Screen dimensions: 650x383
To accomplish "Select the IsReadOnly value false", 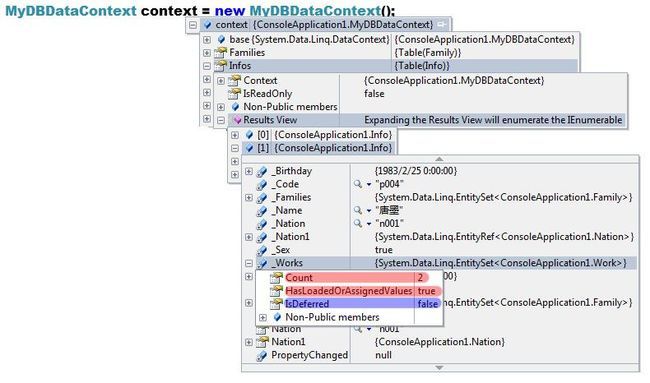I will click(x=374, y=94).
